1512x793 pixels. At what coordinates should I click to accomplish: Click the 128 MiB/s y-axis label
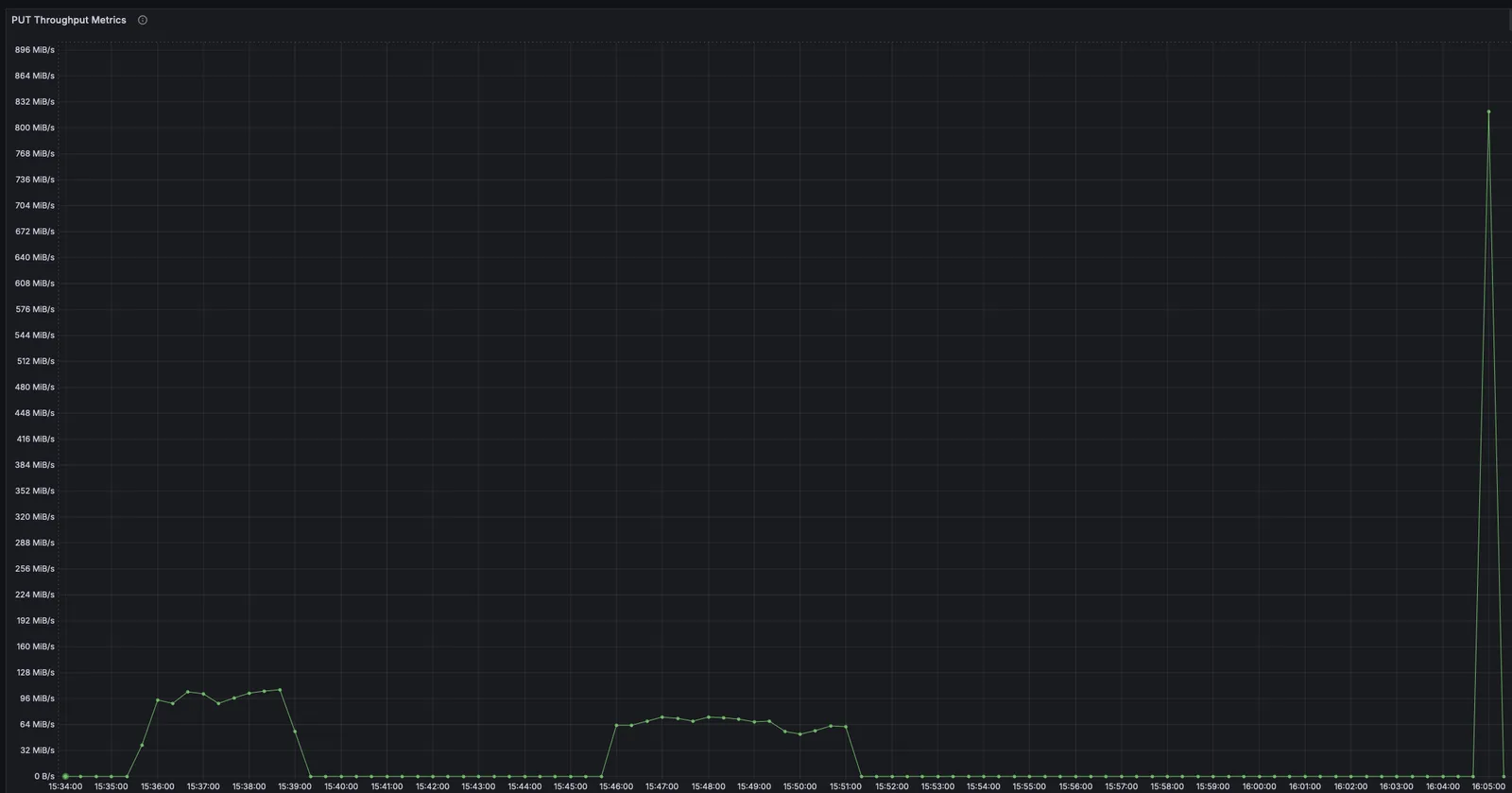pos(36,673)
